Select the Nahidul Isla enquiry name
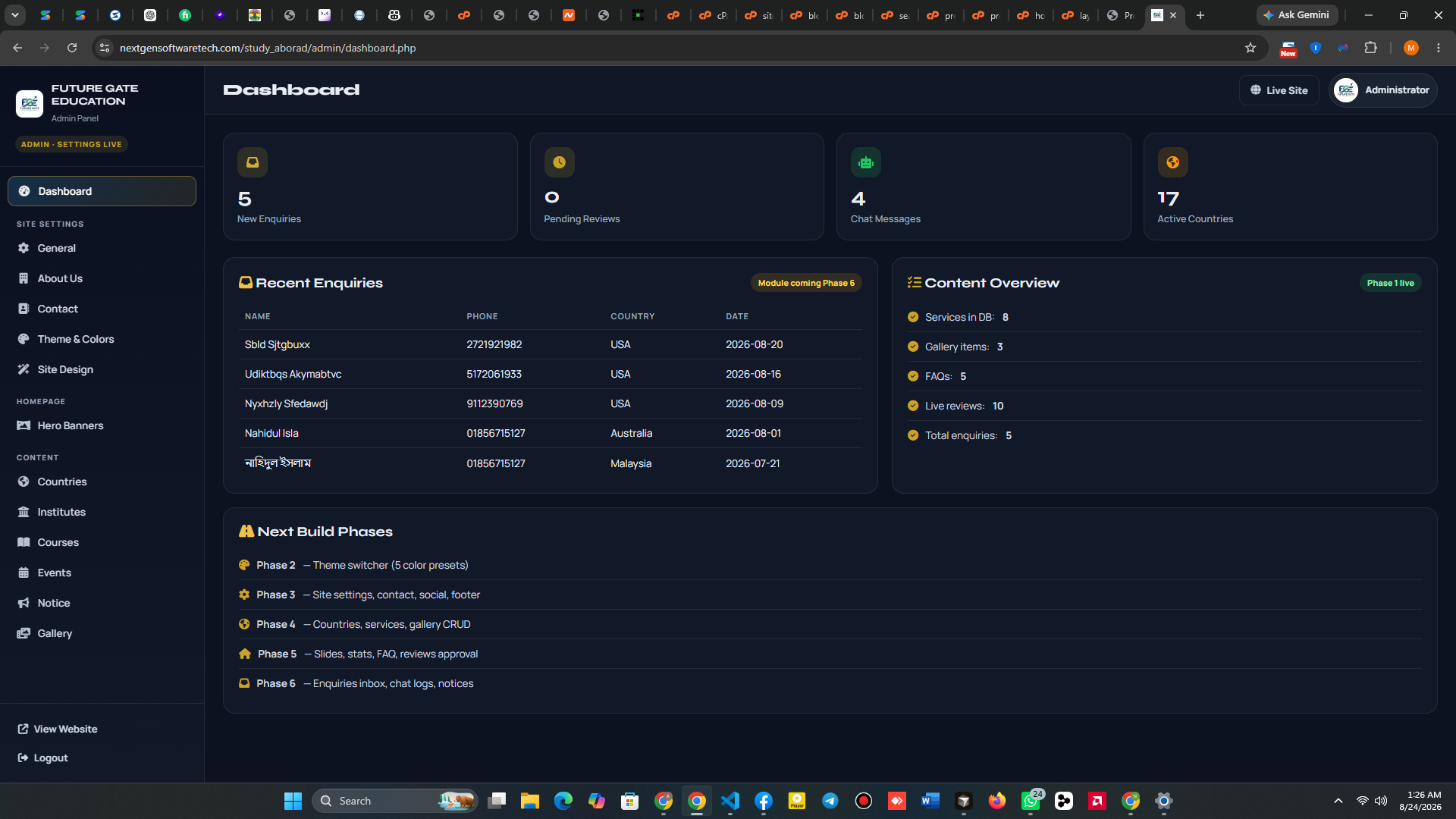The height and width of the screenshot is (819, 1456). (271, 433)
